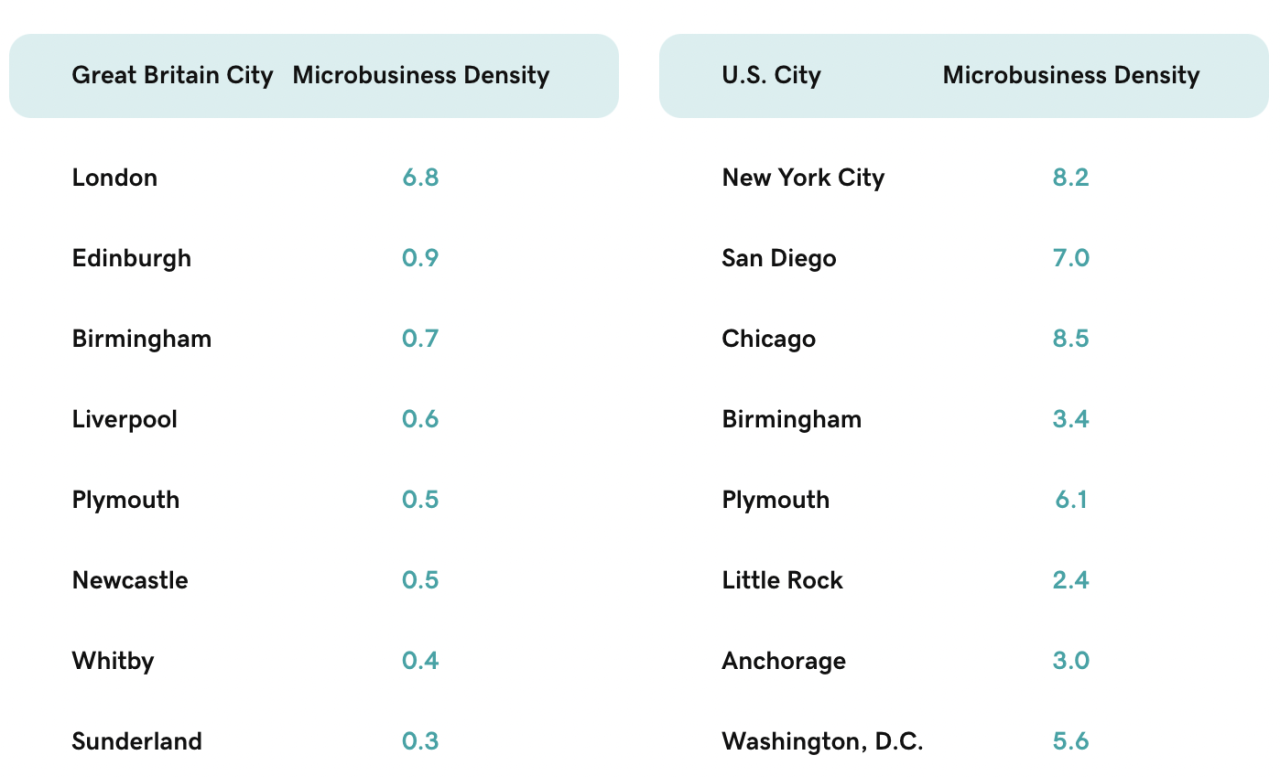Select Liverpool in the Great Britain table
The image size is (1280, 777).
click(125, 420)
